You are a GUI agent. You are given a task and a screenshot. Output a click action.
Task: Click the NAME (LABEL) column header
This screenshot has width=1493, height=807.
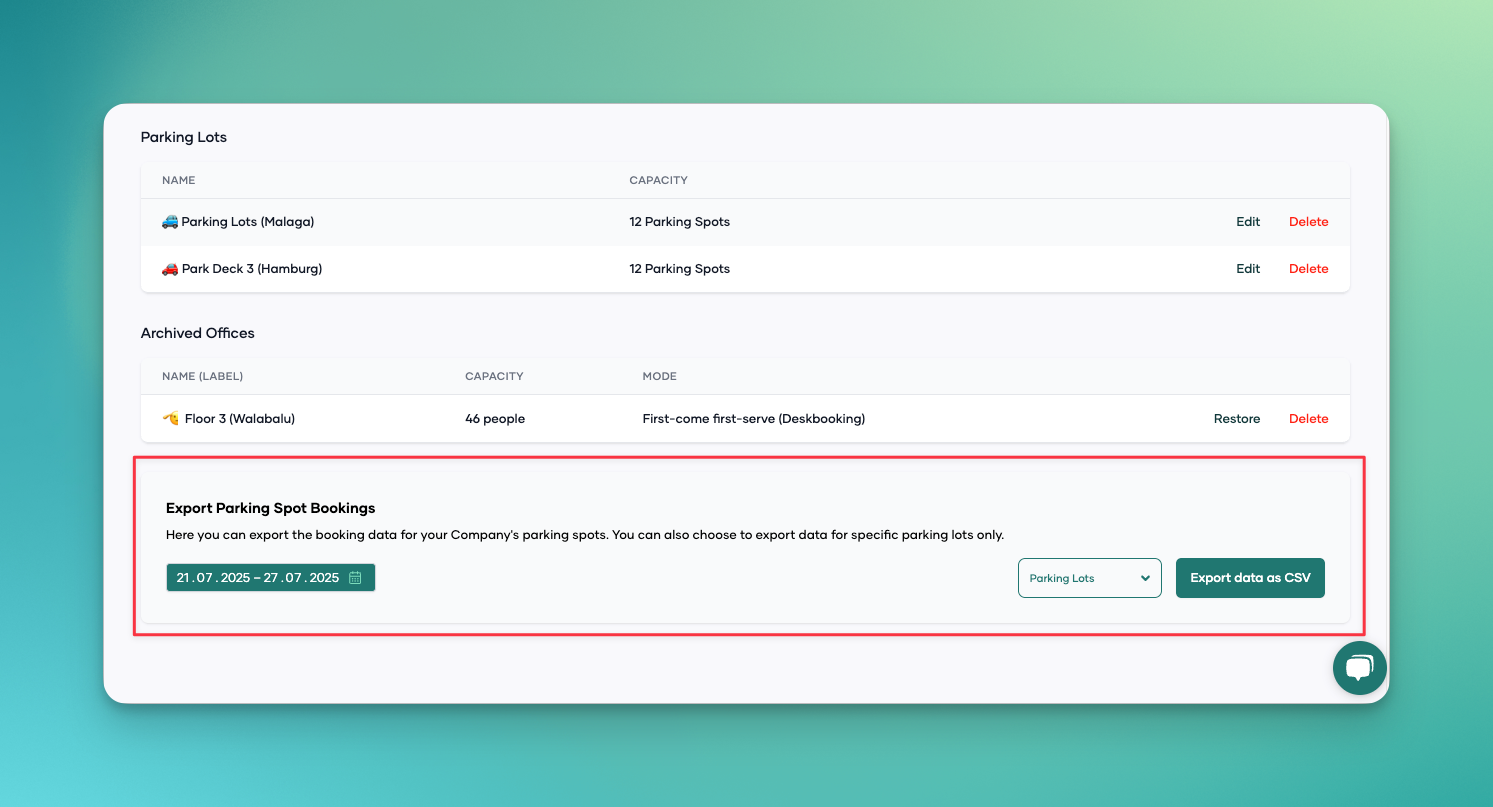pos(202,377)
